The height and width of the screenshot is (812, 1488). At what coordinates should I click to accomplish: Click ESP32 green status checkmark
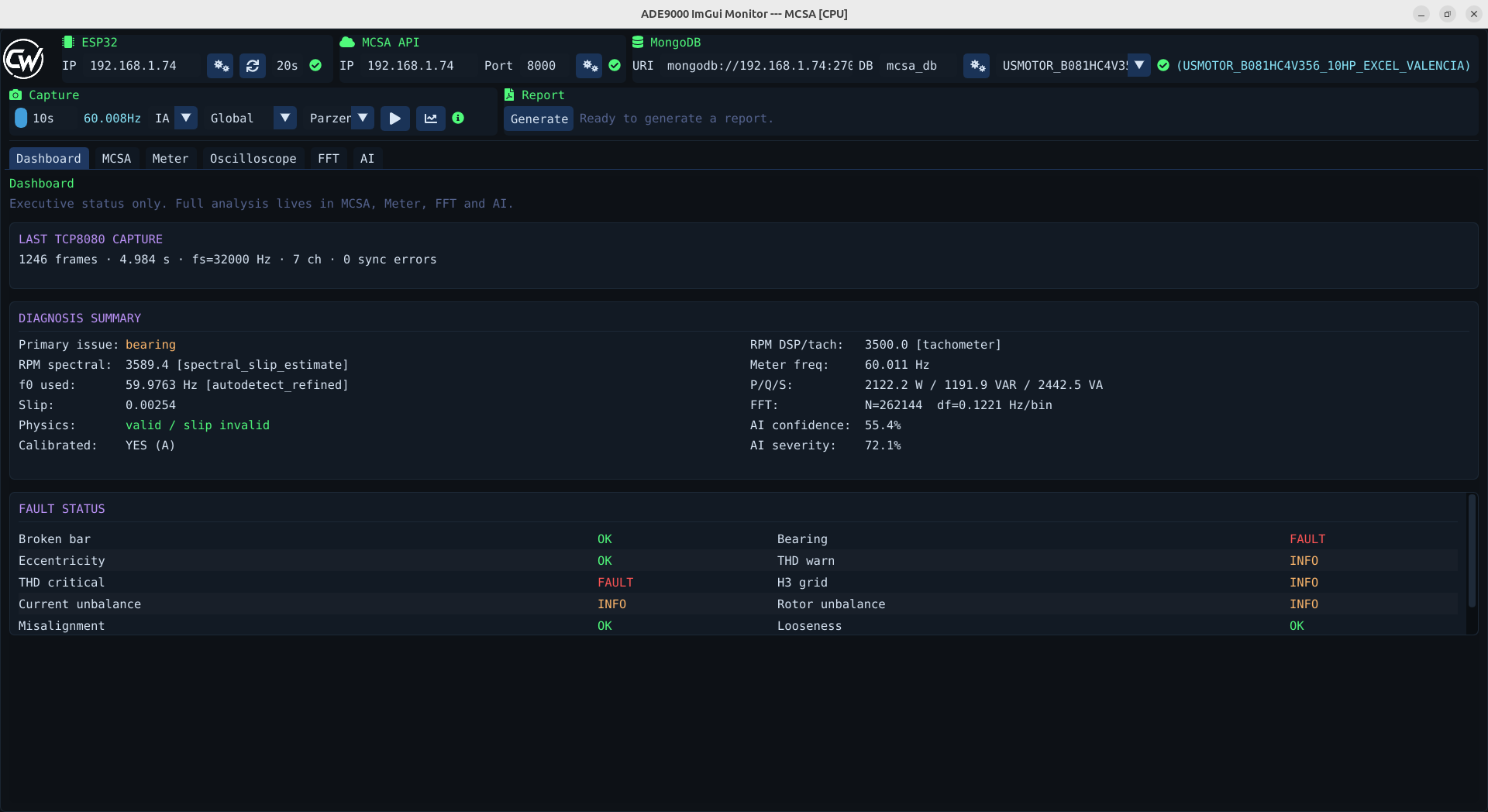[x=315, y=66]
